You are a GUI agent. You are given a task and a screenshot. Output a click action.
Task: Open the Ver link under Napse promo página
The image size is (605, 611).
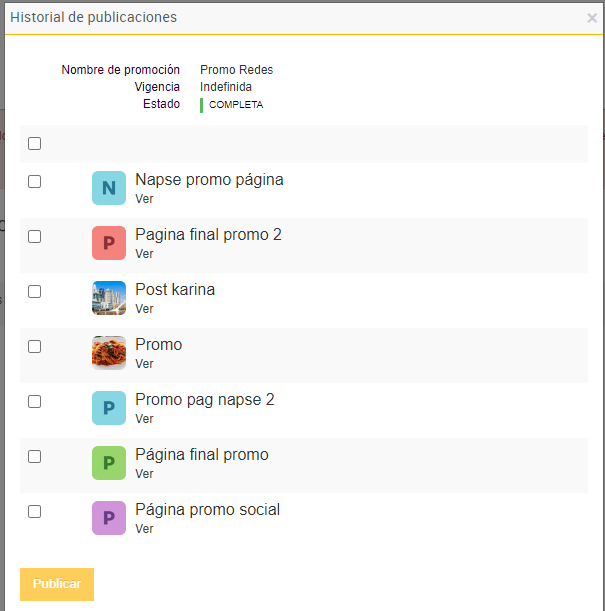[x=144, y=199]
